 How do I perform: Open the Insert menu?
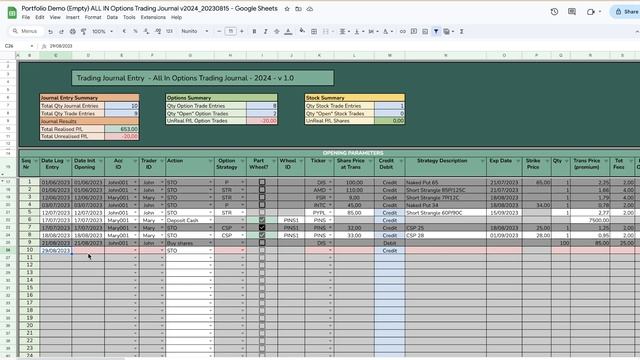point(73,18)
